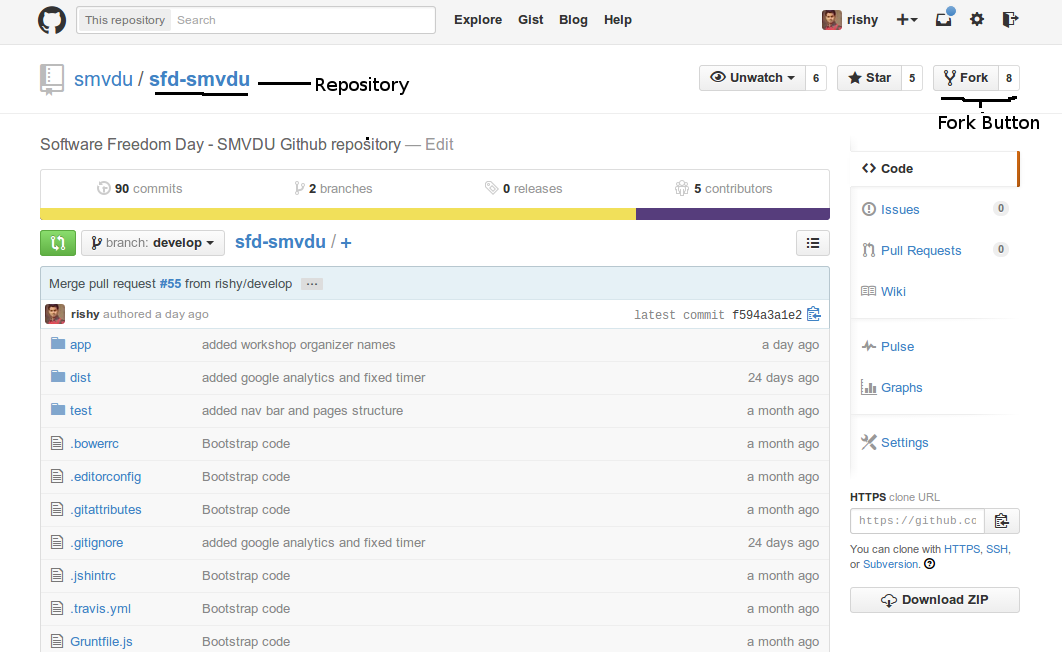View the 90 commits
1062x652 pixels.
tap(140, 188)
